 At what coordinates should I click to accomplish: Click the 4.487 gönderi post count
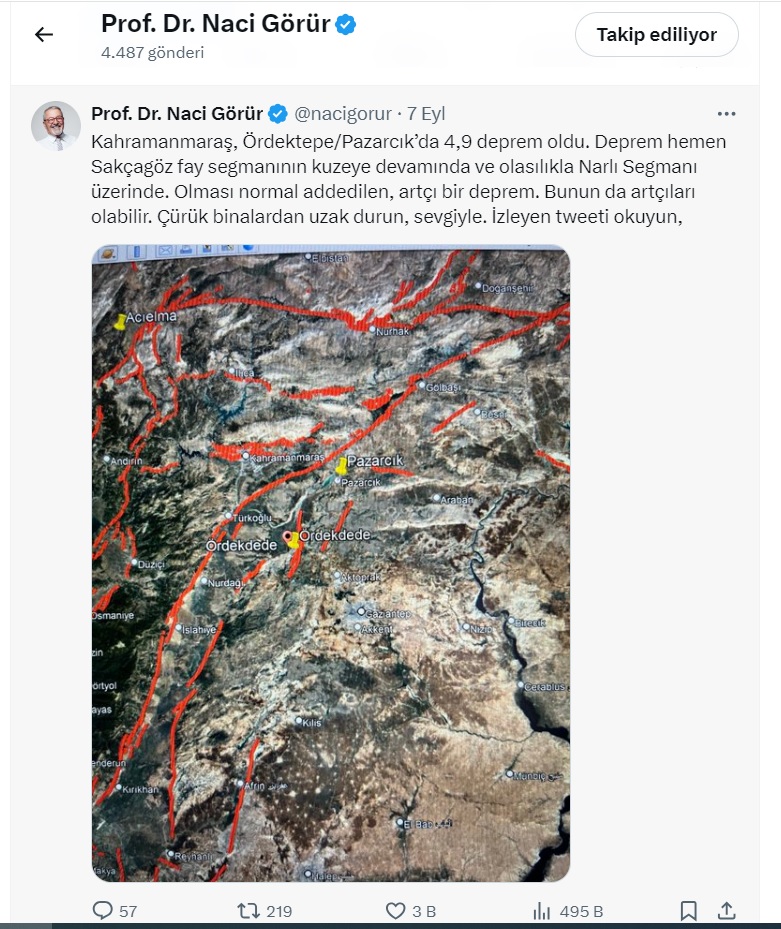point(152,53)
